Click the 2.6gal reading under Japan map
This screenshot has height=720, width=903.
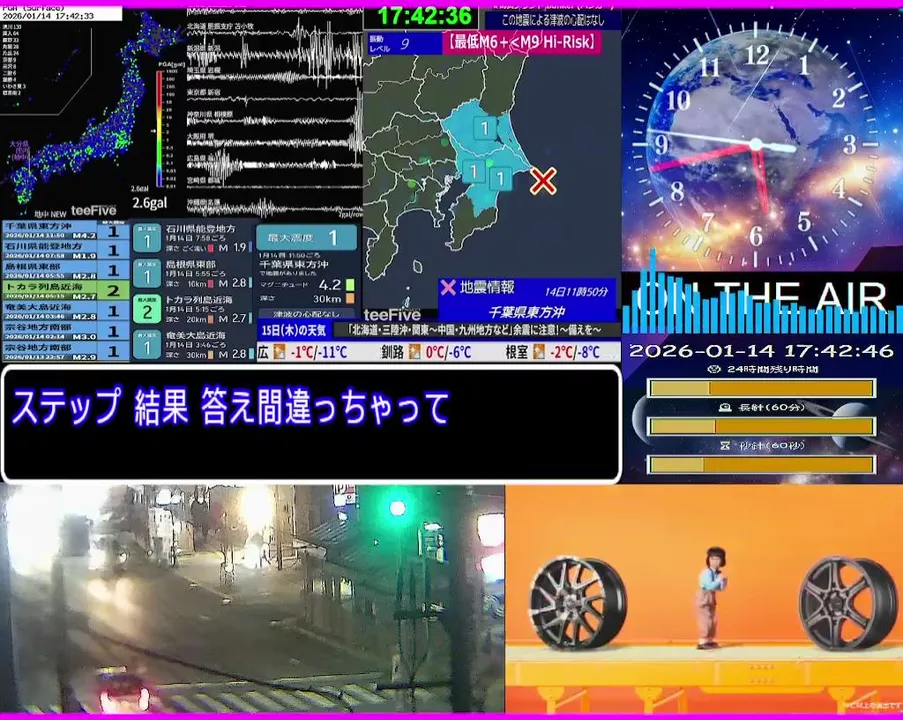click(x=150, y=203)
